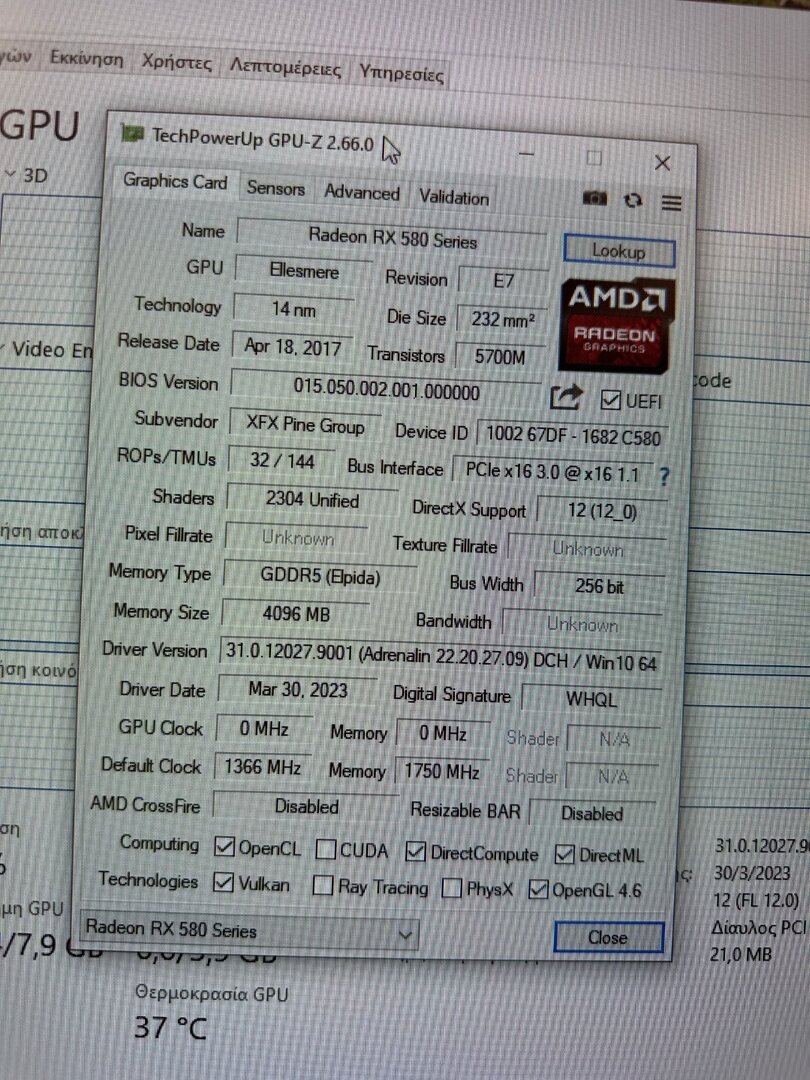The height and width of the screenshot is (1080, 810).
Task: Click the Release Date field Apr 18, 2017
Action: tap(293, 346)
